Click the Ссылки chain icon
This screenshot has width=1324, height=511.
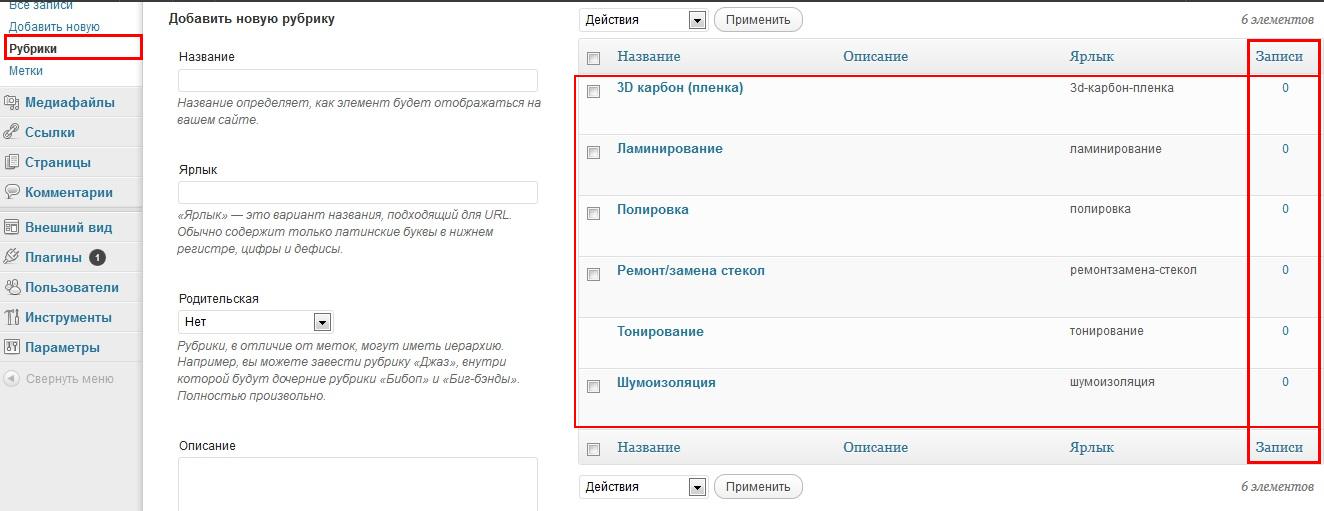click(12, 132)
